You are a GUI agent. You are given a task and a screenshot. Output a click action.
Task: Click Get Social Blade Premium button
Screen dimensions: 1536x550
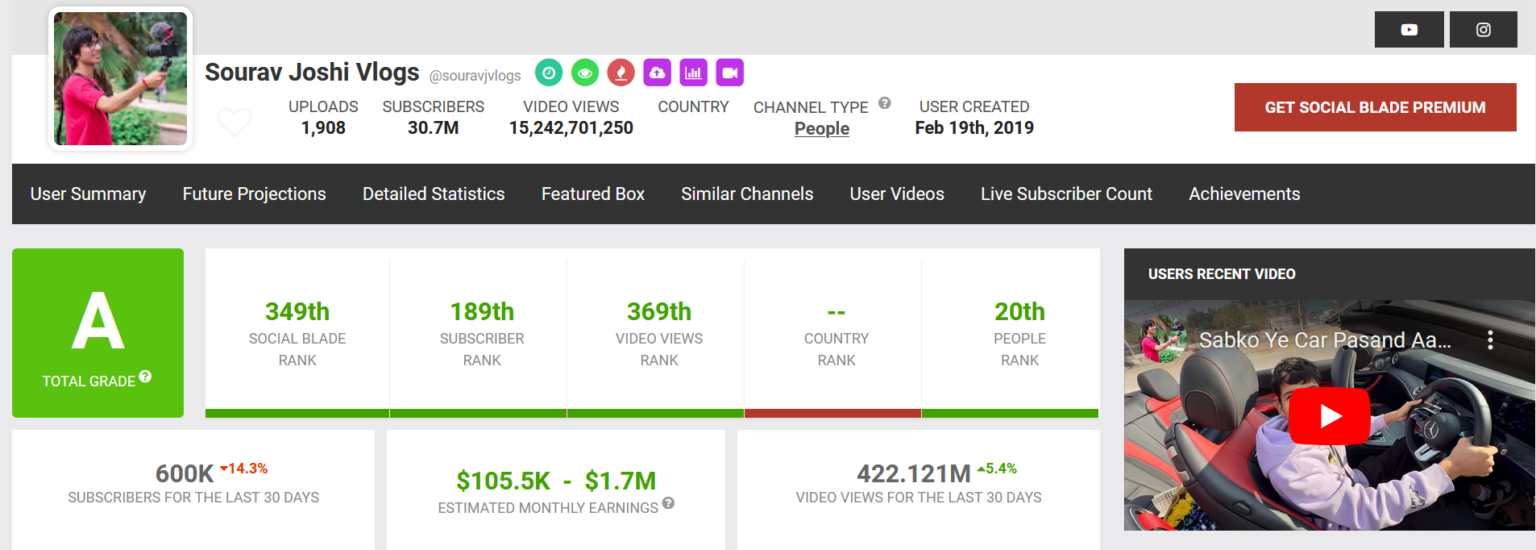1376,107
